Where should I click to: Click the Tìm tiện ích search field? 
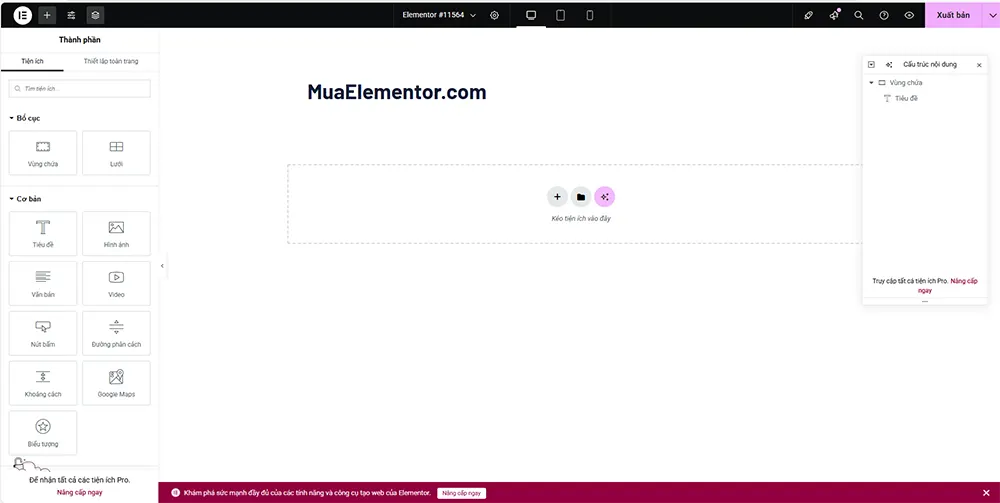pyautogui.click(x=80, y=89)
